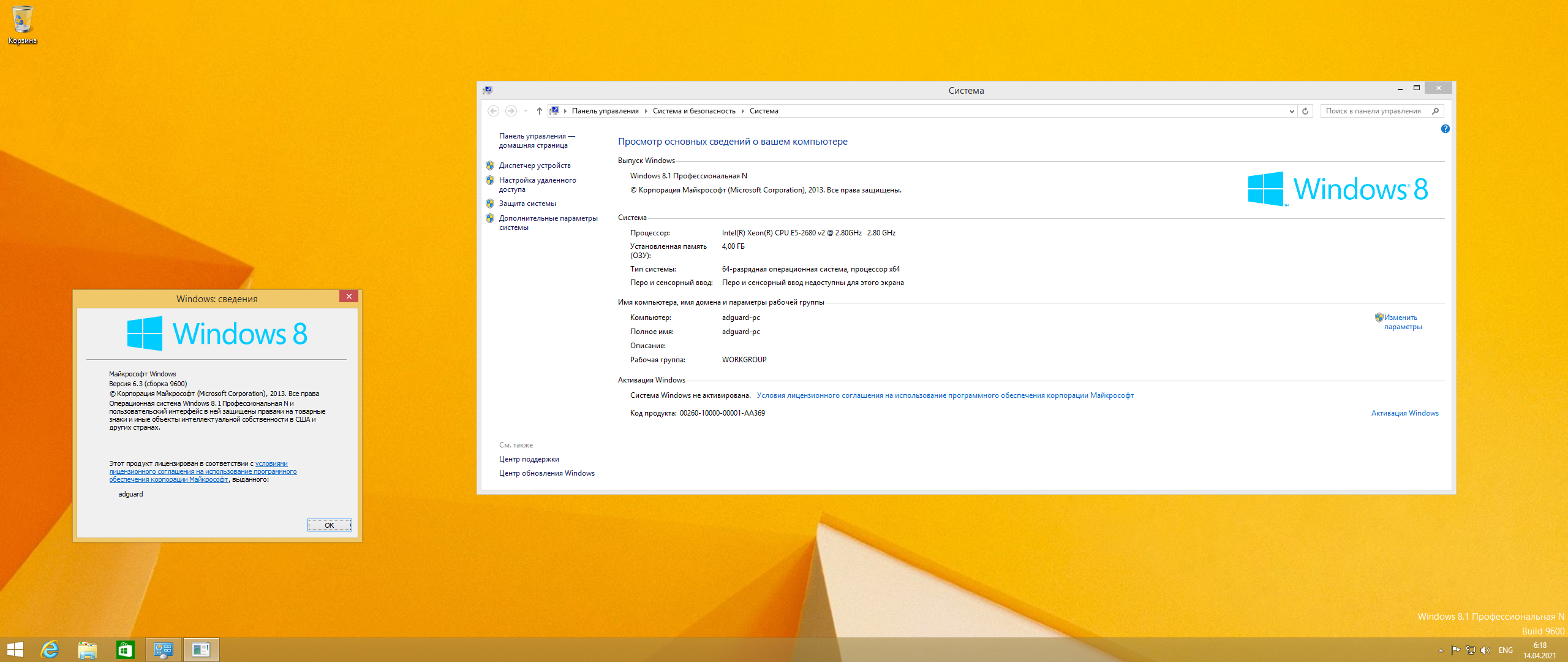Click shield icon beside Защита системы
Screen dimensions: 1568x662
tap(490, 204)
